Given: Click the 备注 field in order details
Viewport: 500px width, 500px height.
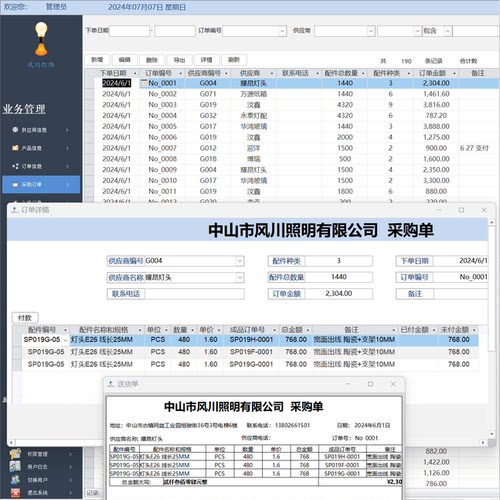Looking at the screenshot, I should coord(461,294).
